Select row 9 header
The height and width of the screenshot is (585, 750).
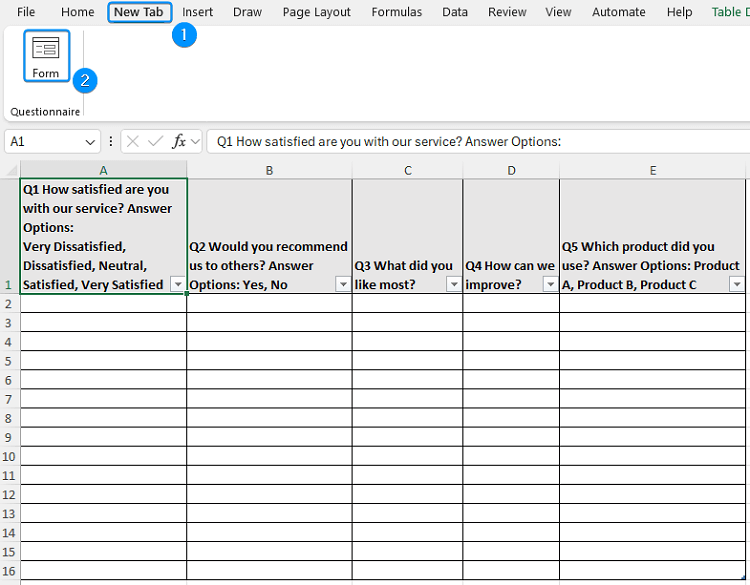tap(10, 437)
